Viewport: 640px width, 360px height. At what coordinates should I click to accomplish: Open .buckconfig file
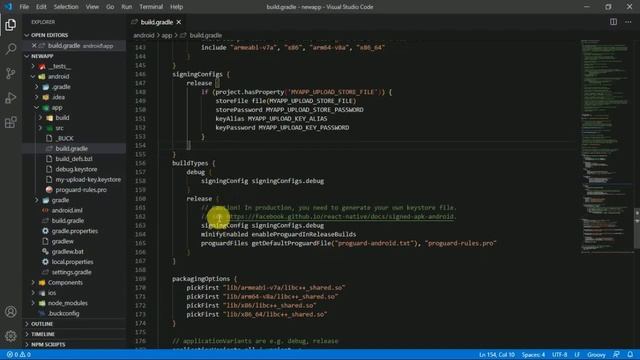click(74, 313)
